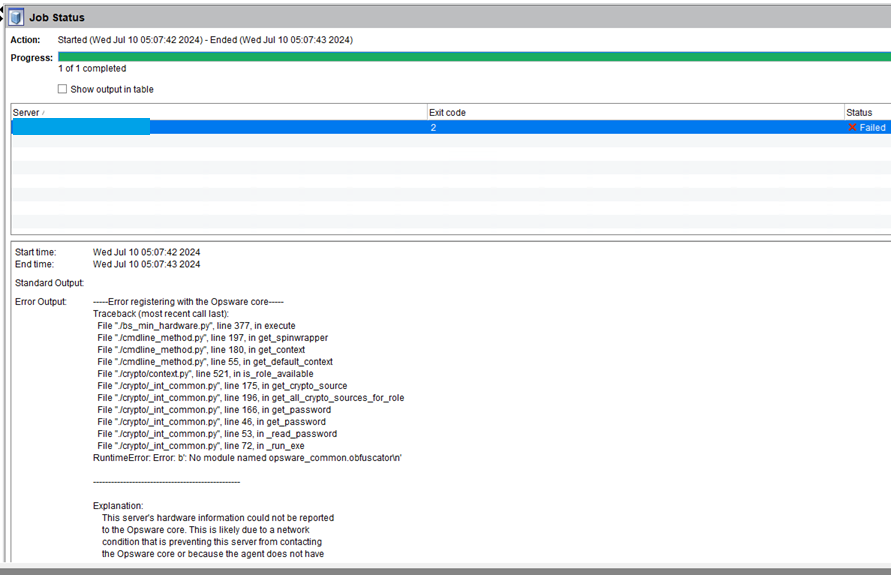Click the line 46 get_password entry
Screen dimensions: 891x575
pyautogui.click(x=211, y=422)
